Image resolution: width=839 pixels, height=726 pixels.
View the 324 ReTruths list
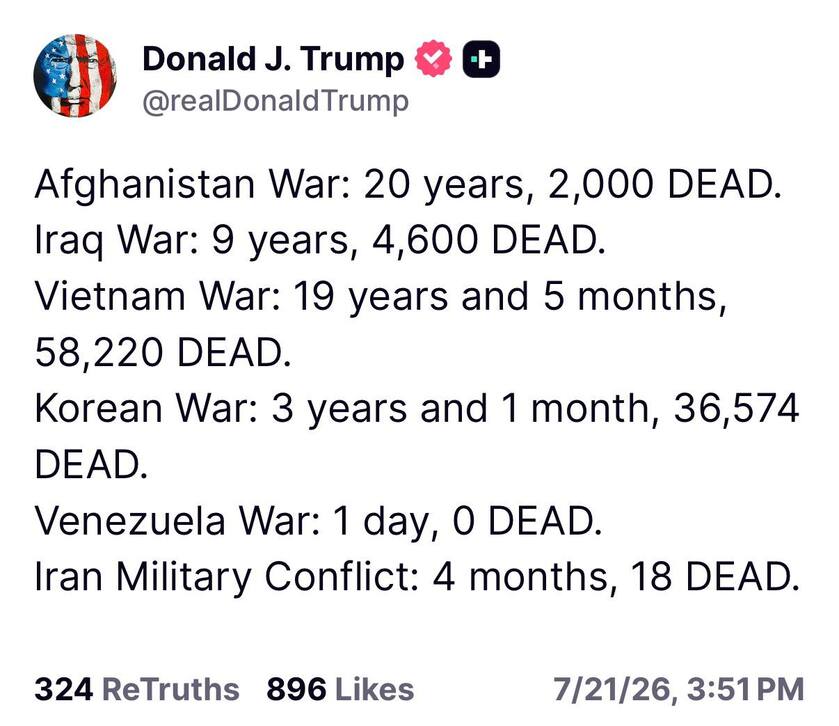137,689
